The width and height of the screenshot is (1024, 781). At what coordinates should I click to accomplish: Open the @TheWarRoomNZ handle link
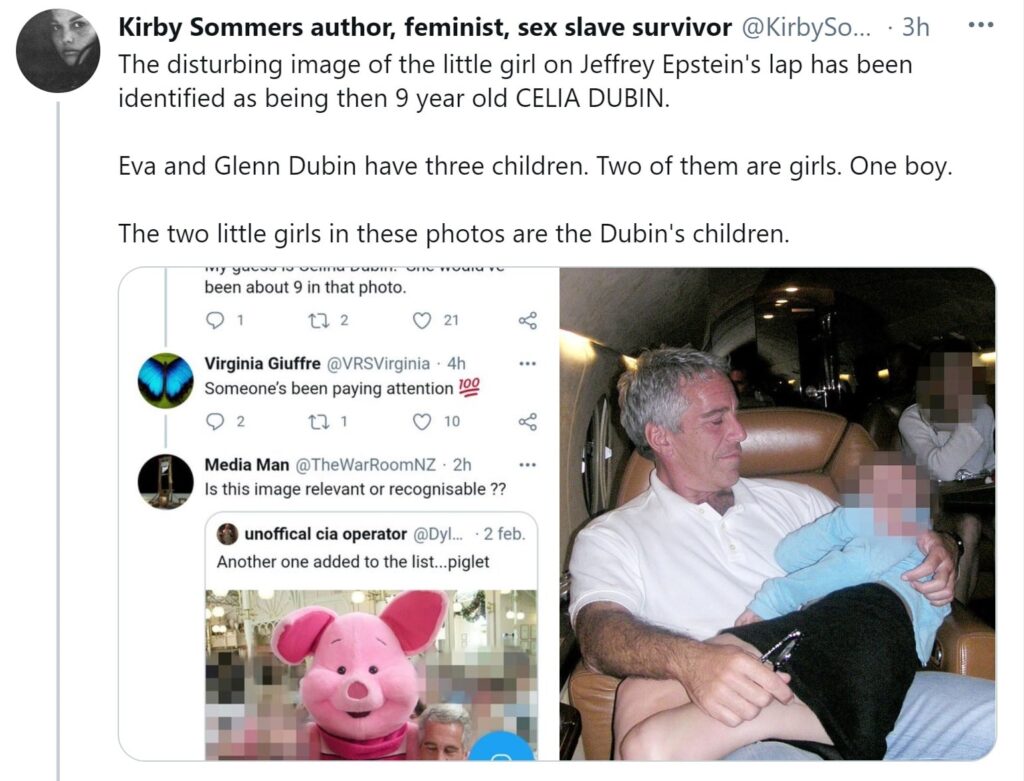coord(366,464)
